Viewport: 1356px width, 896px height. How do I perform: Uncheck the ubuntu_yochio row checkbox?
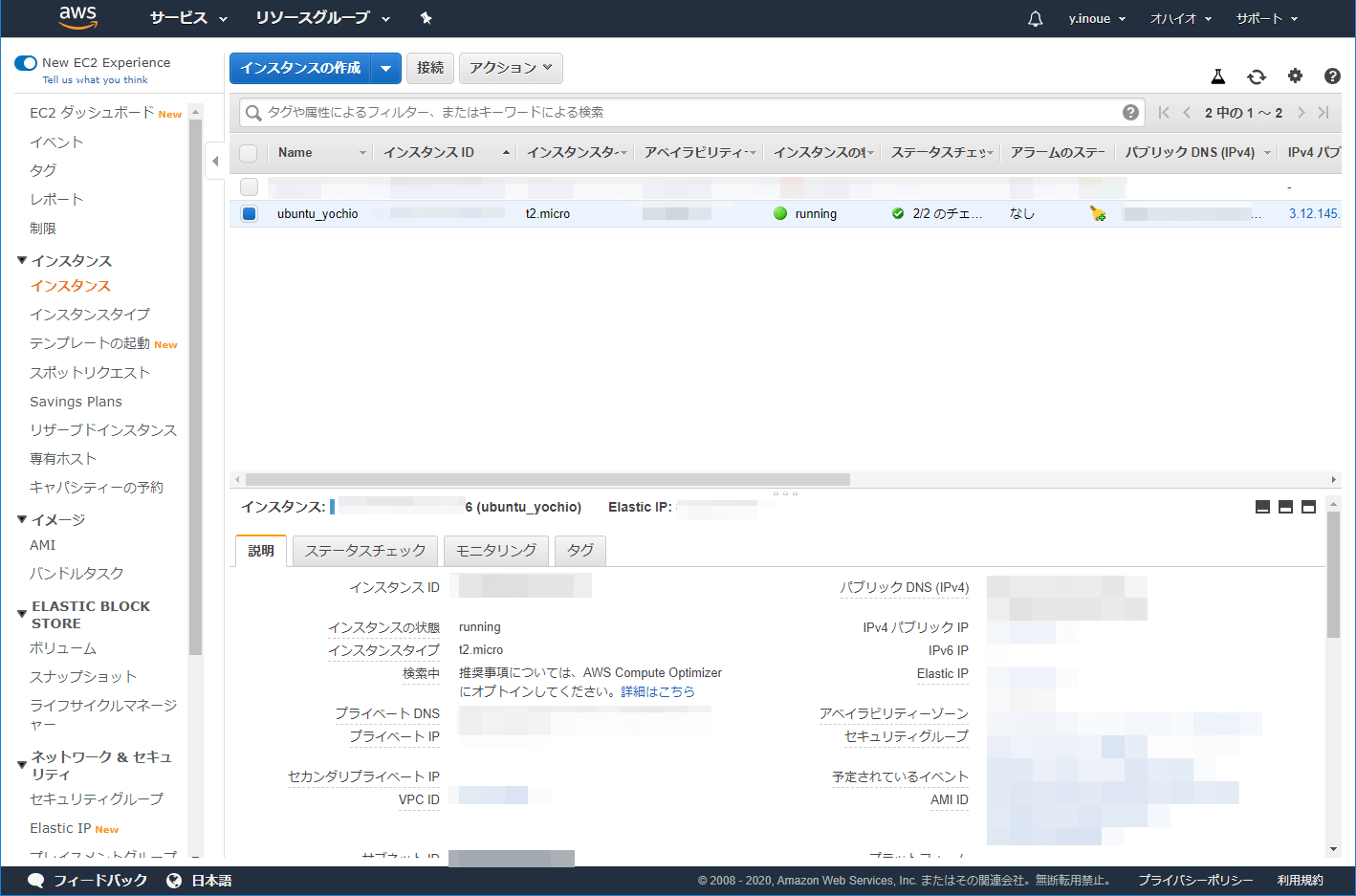[249, 213]
